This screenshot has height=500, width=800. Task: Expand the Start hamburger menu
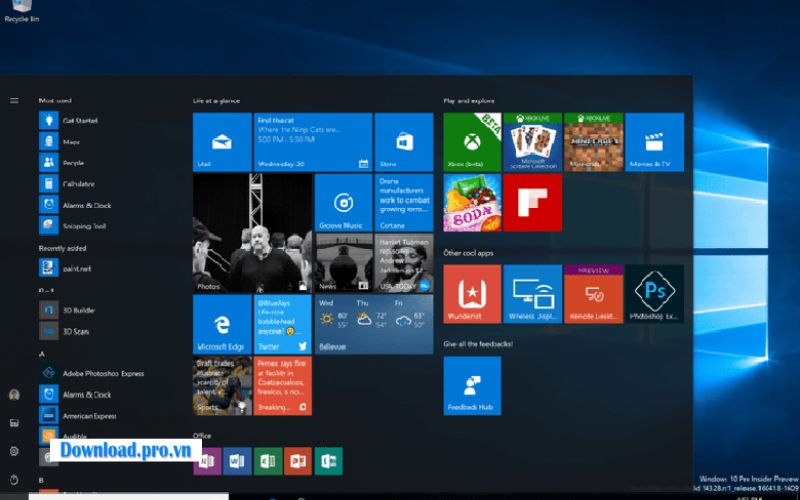tap(14, 101)
